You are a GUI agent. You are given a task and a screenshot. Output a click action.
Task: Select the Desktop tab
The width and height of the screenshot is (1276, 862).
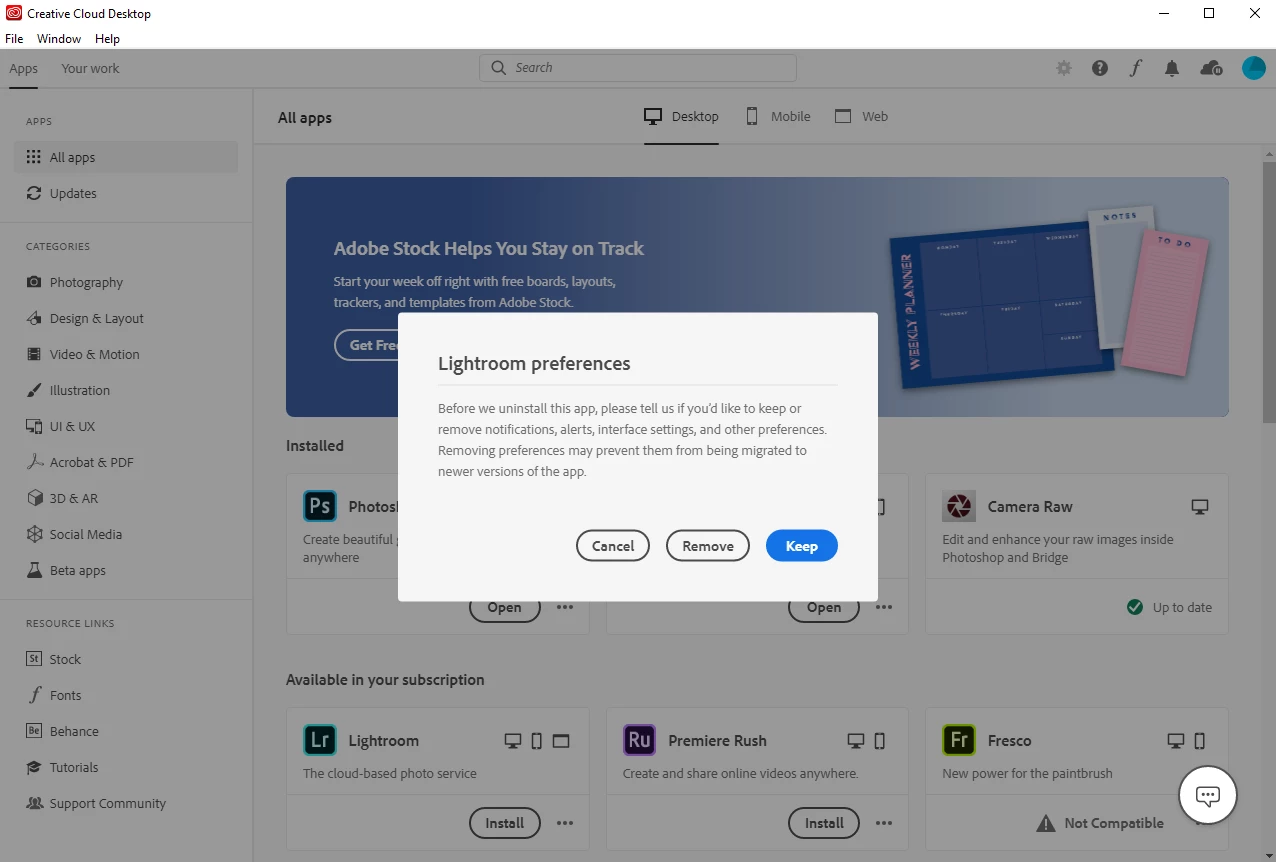(x=681, y=117)
